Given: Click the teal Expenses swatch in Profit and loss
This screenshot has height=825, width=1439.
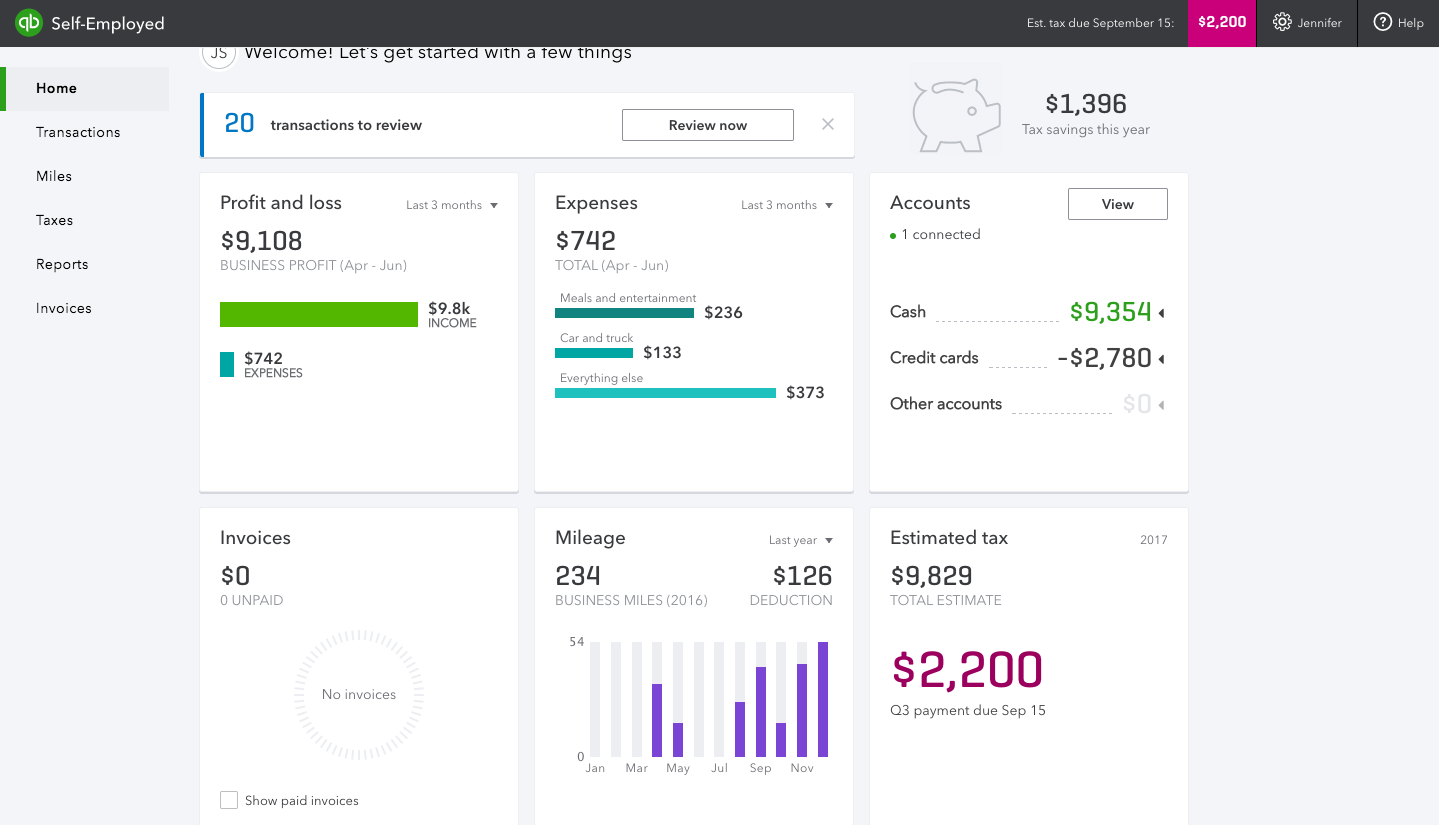Looking at the screenshot, I should (227, 364).
